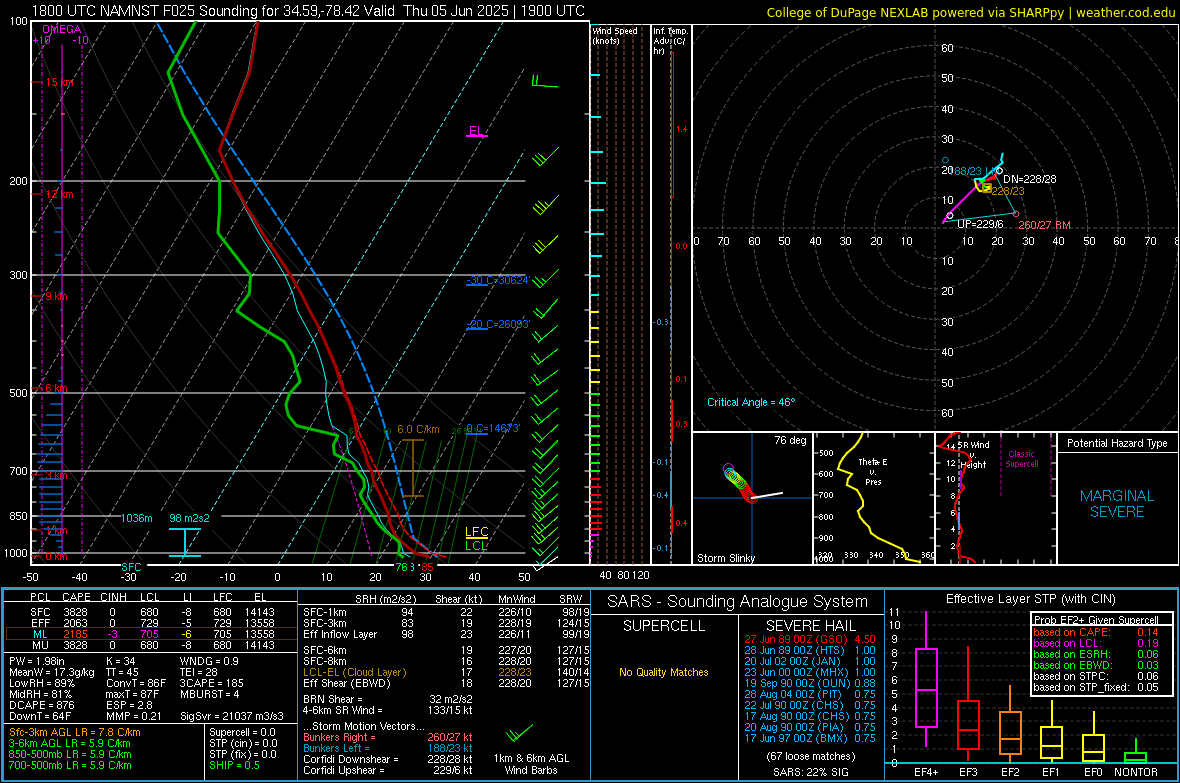Screen dimensions: 1180x783
Task: Click the 76 deg value in the slinky panel
Action: [789, 440]
